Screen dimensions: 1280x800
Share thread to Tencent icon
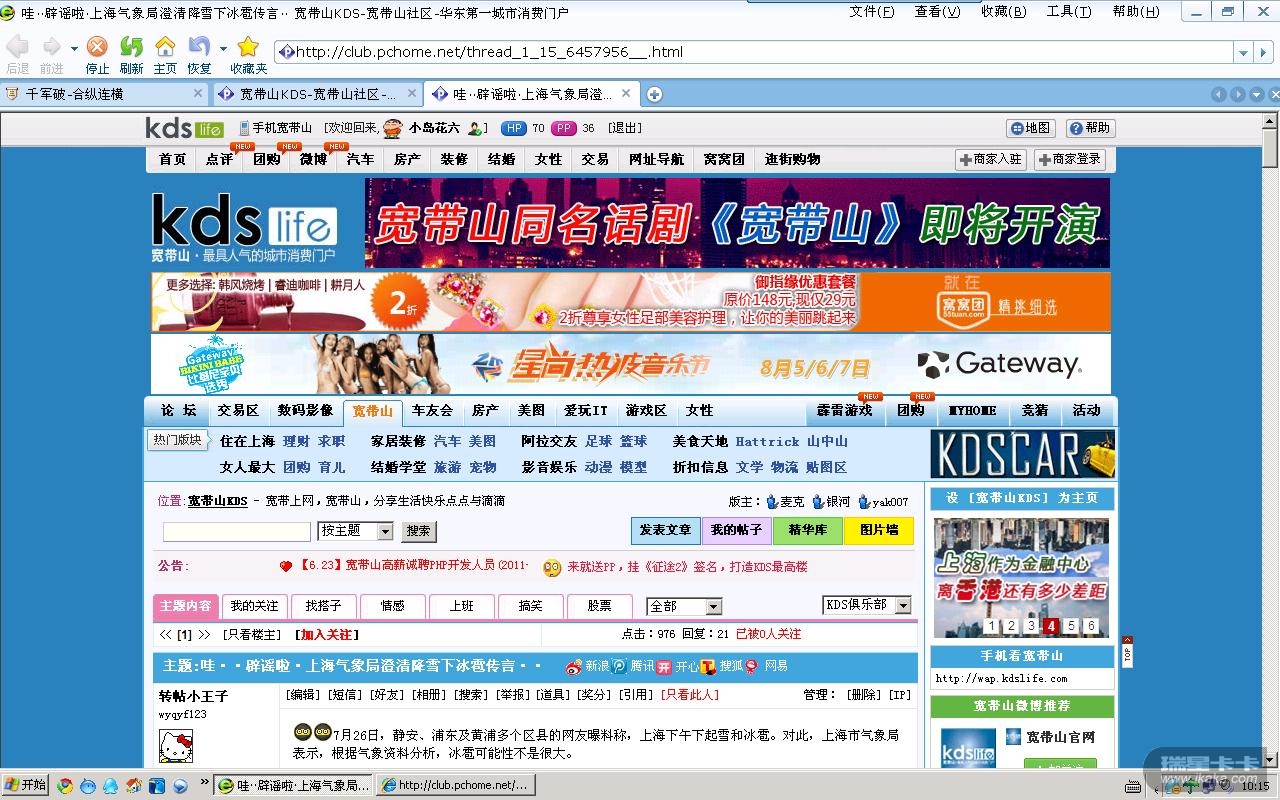tap(620, 666)
